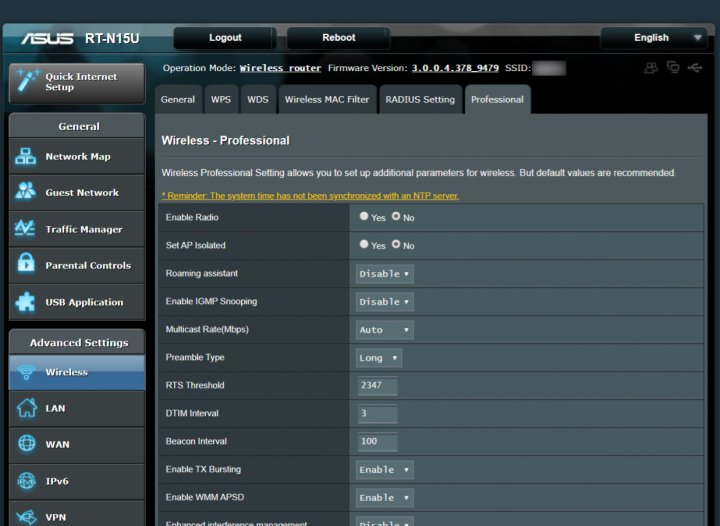Click the Reboot button
Viewport: 720px width, 526px height.
[x=338, y=38]
